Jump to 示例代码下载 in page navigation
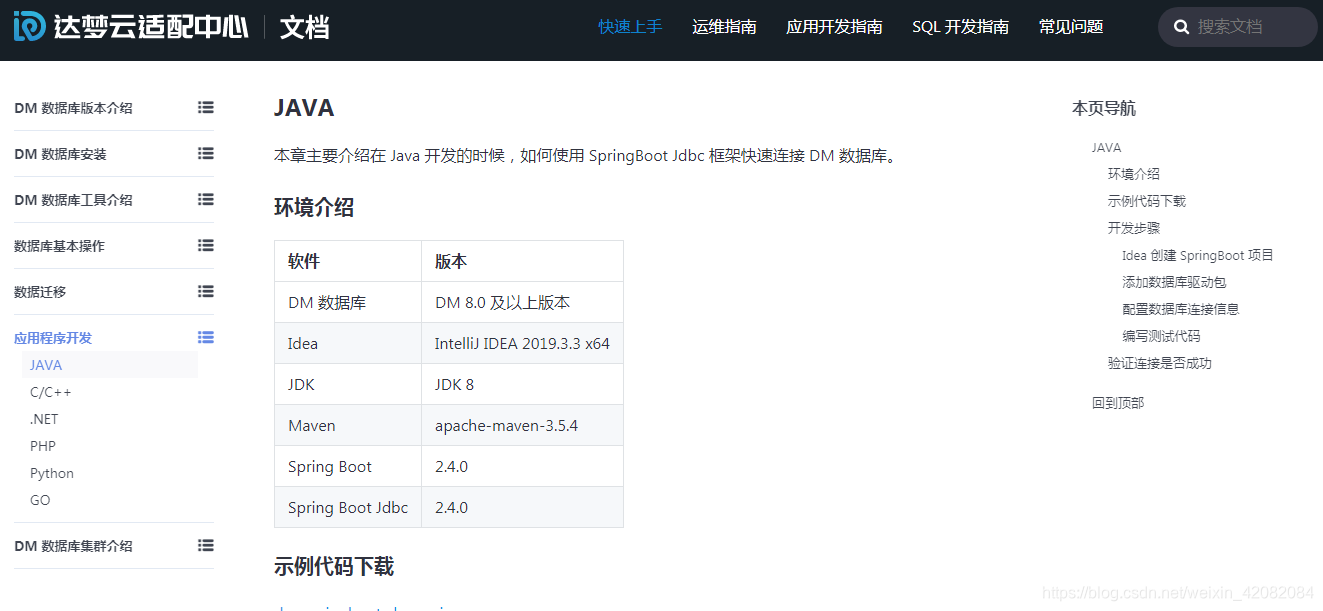The height and width of the screenshot is (611, 1323). [x=1147, y=201]
